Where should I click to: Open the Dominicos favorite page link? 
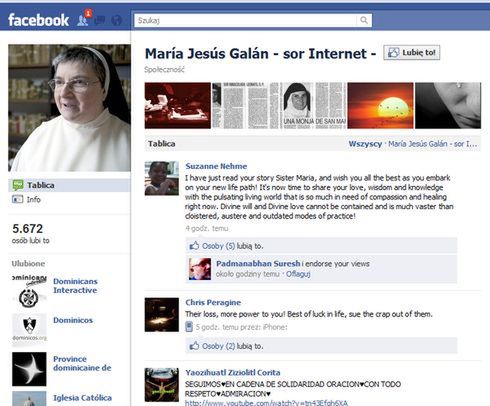point(73,320)
